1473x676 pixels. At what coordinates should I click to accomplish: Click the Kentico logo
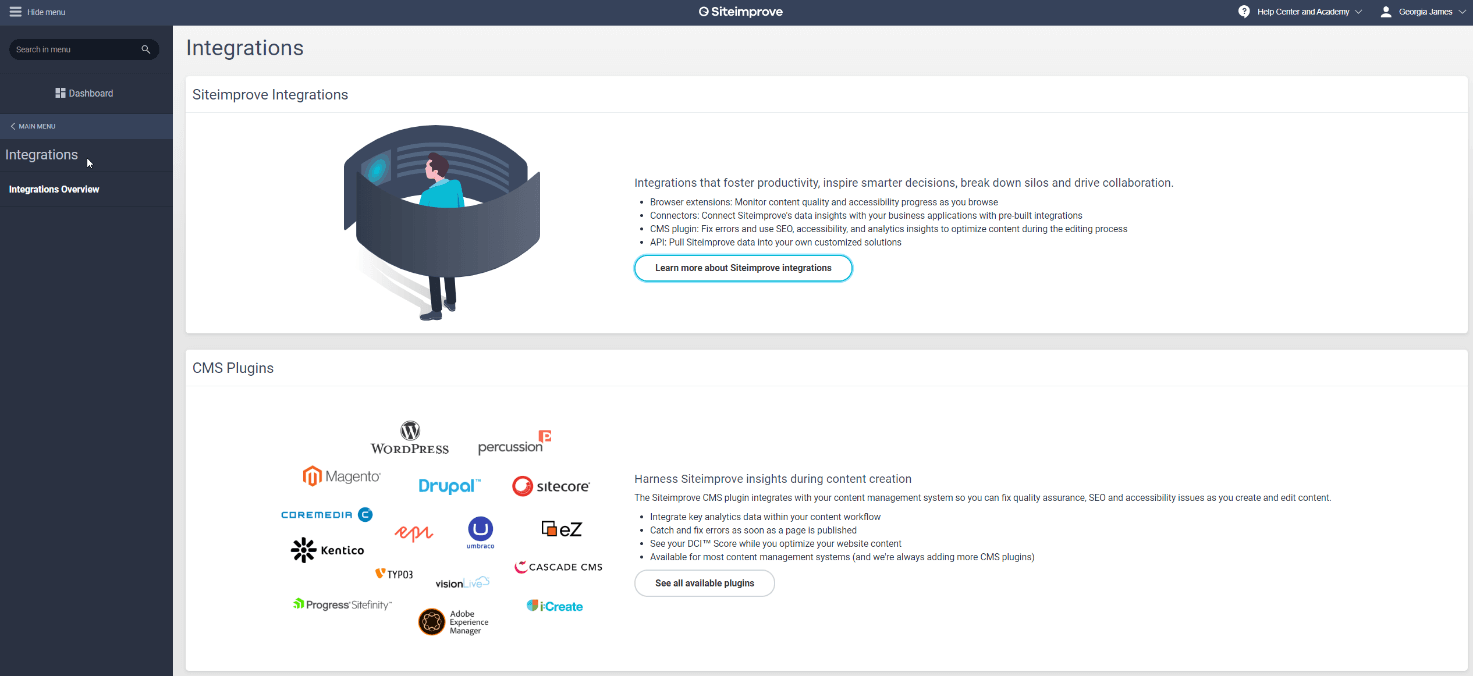coord(328,550)
